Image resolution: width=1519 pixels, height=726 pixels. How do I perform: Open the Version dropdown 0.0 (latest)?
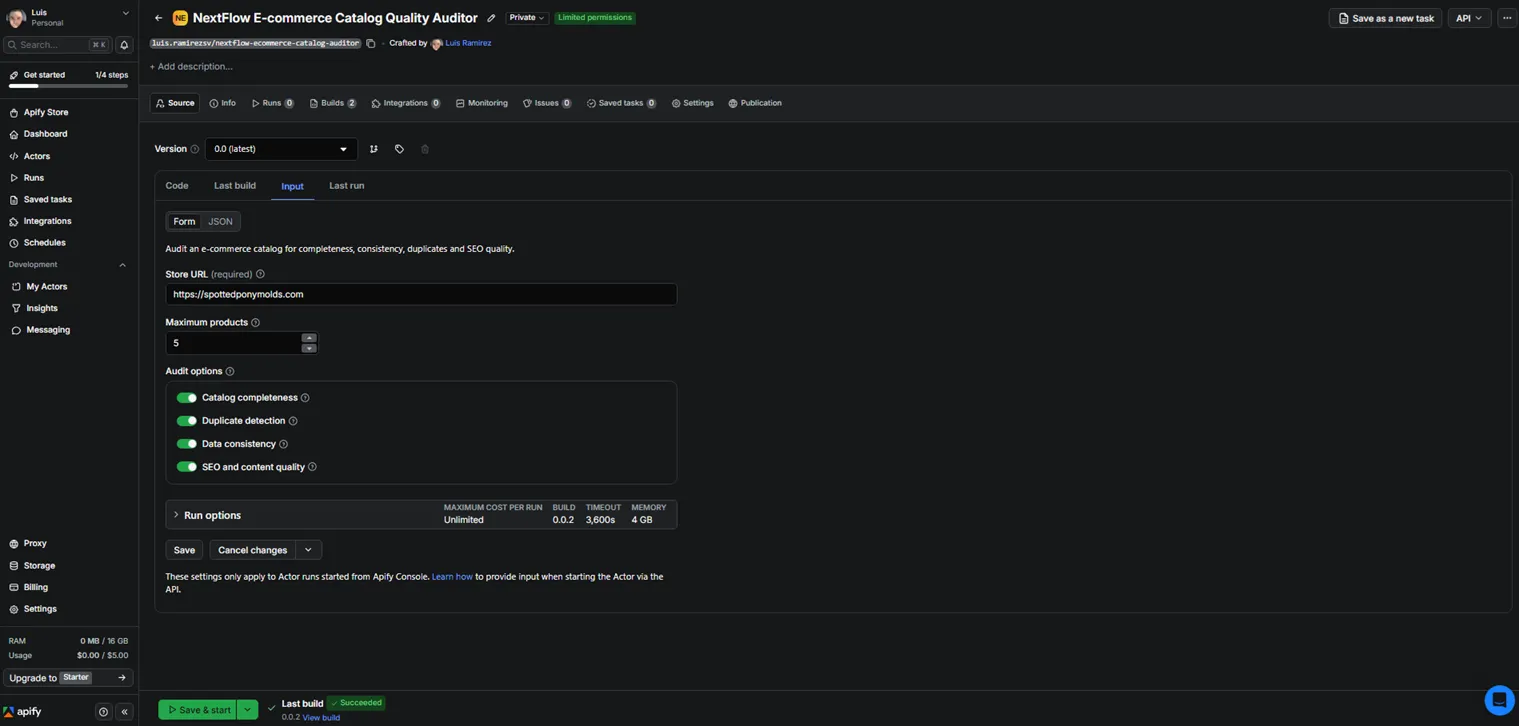click(281, 149)
